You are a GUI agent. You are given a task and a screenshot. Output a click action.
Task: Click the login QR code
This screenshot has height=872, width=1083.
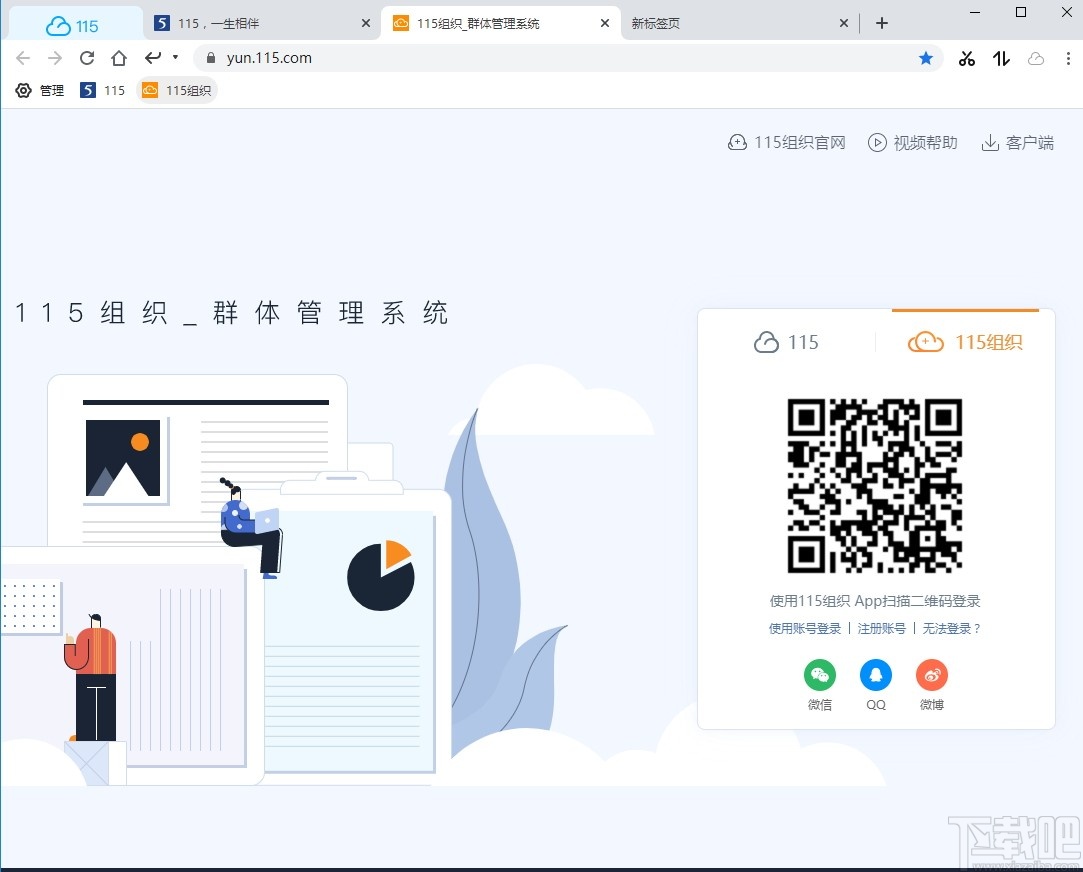pos(875,485)
